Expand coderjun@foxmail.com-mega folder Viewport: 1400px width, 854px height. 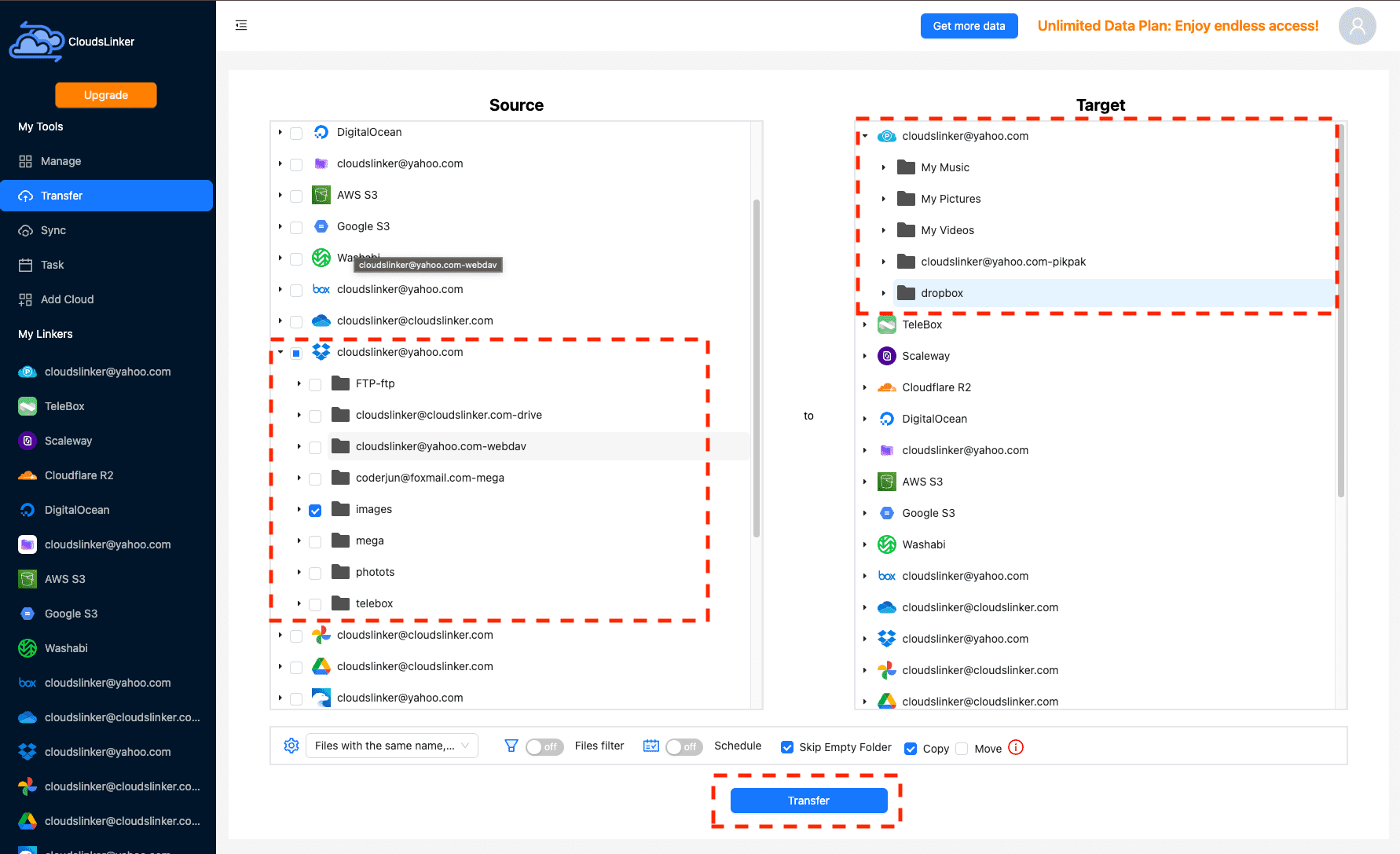click(x=299, y=478)
